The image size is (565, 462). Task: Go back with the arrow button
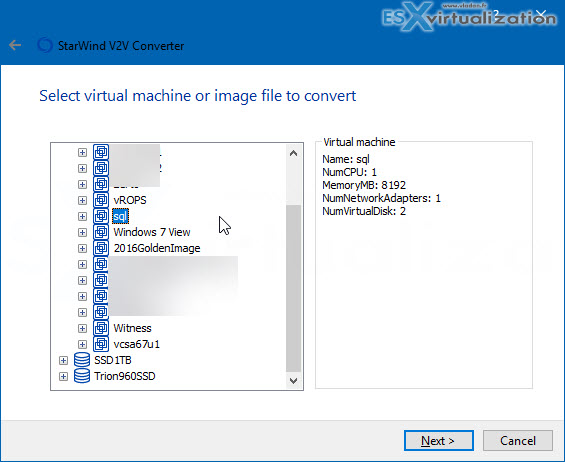coord(15,45)
